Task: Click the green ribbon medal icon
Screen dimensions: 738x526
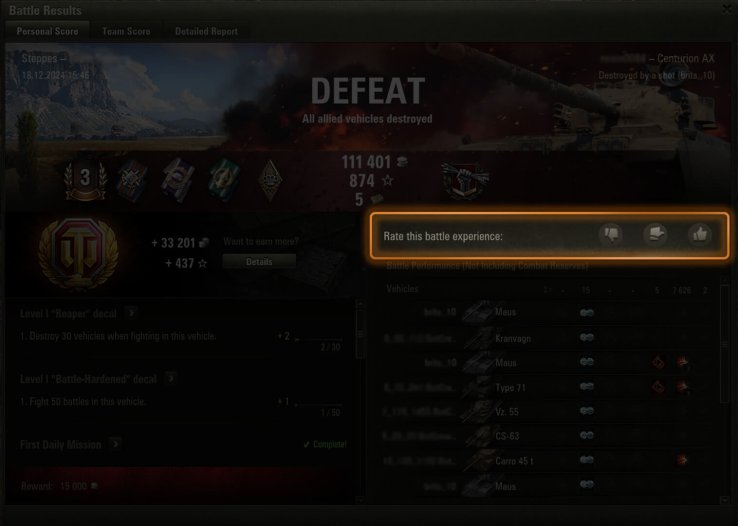Action: pos(225,180)
